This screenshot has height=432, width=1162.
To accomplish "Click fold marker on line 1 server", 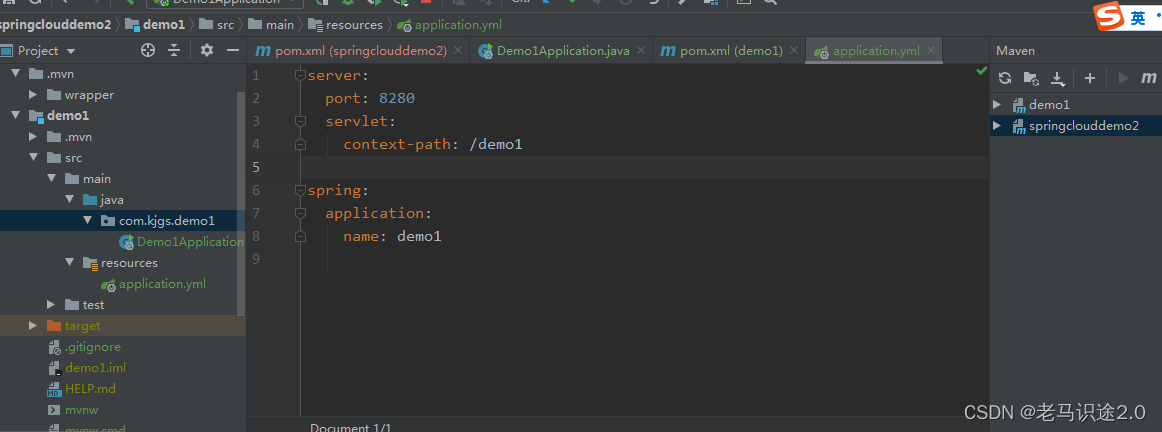I will [x=300, y=75].
